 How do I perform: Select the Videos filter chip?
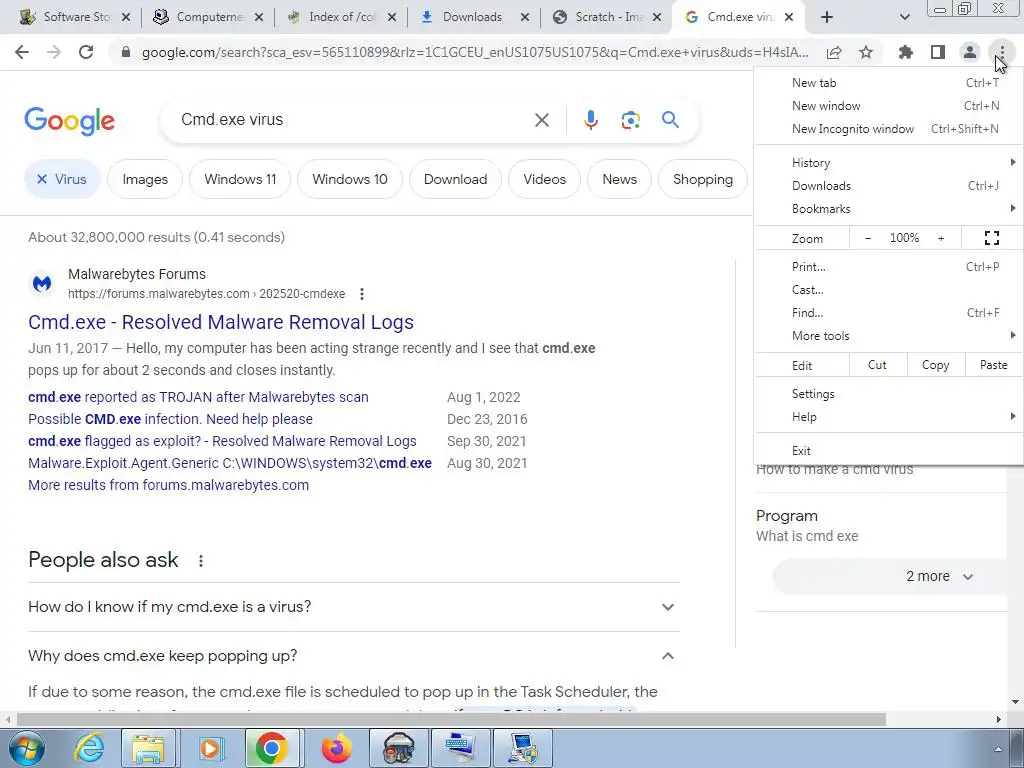coord(545,179)
